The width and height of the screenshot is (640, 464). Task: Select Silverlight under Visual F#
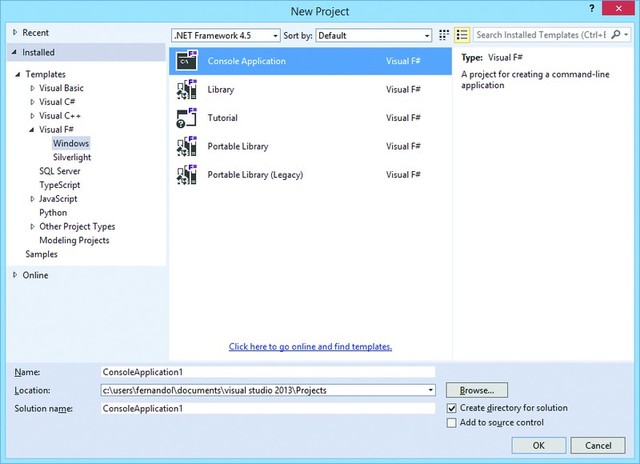pyautogui.click(x=72, y=157)
